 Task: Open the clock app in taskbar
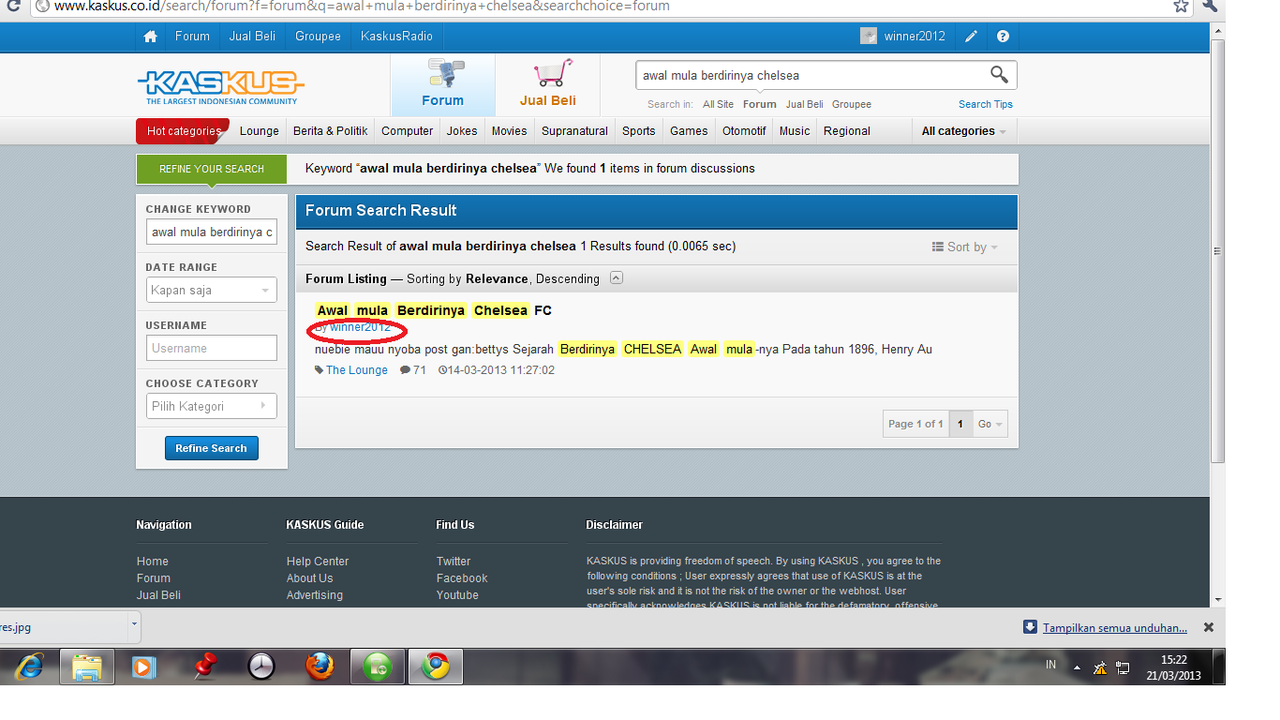(261, 666)
